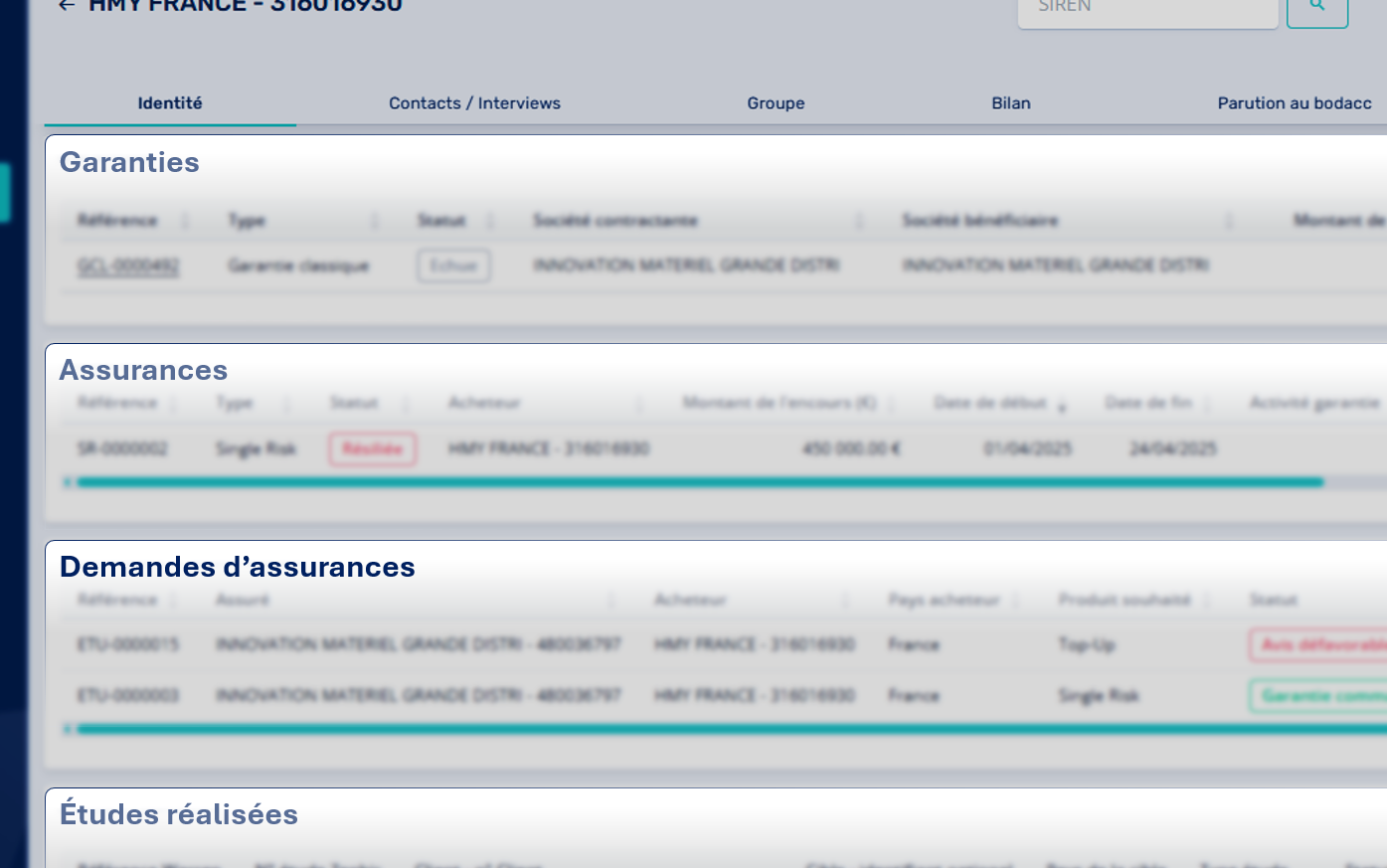Open the Groupe tab
The image size is (1387, 868).
coord(776,103)
